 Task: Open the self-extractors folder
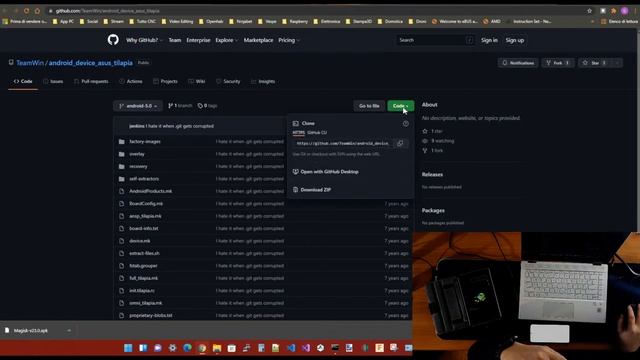[144, 179]
